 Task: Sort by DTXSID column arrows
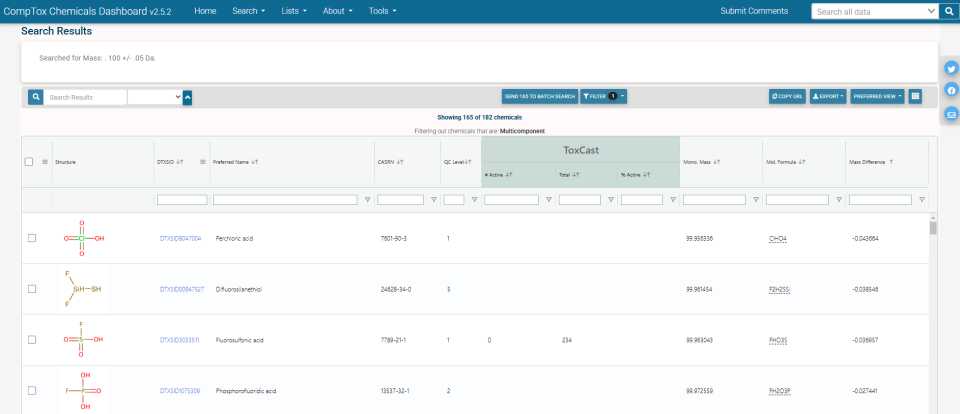(179, 162)
